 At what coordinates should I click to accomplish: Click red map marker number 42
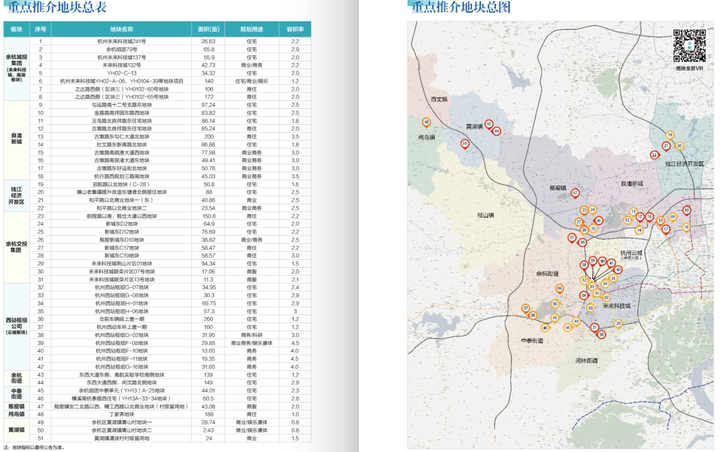point(618,270)
